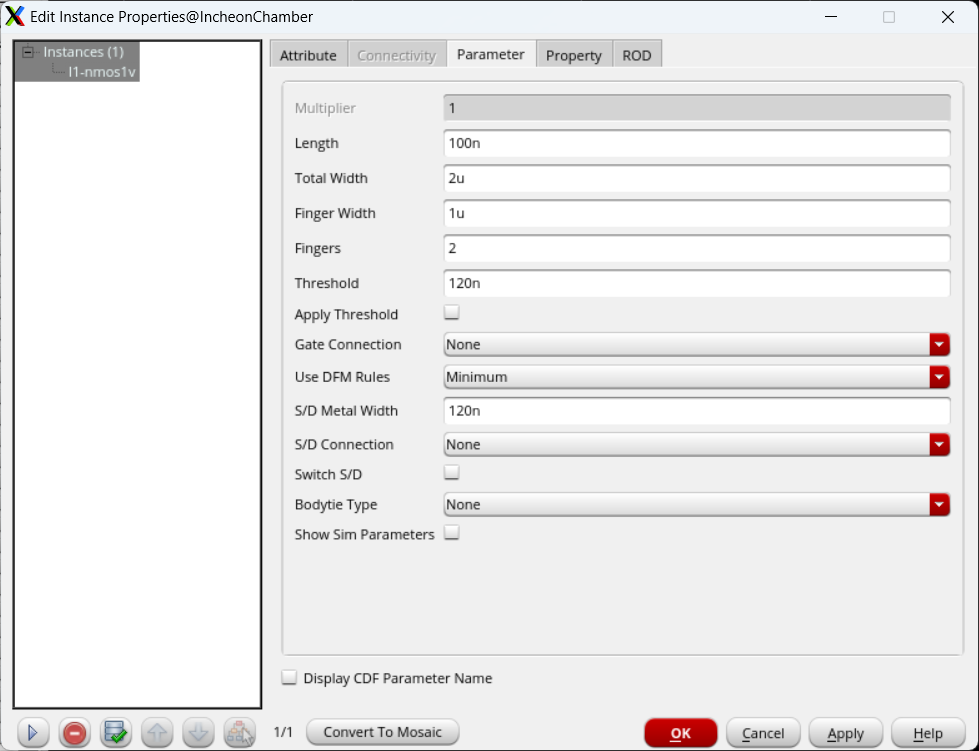This screenshot has height=751, width=979.
Task: Click the Apply button
Action: click(x=845, y=733)
